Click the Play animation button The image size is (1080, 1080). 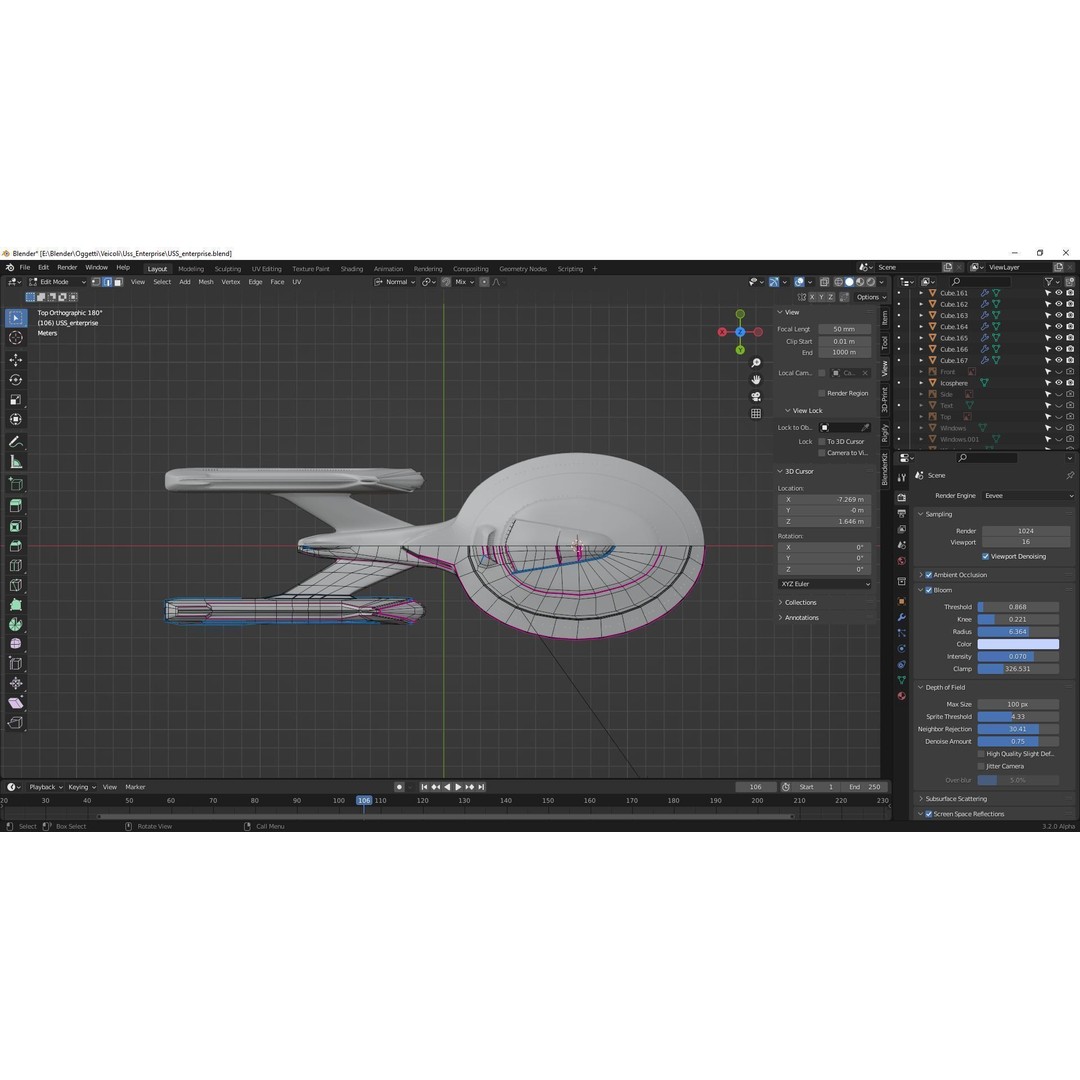pos(458,787)
